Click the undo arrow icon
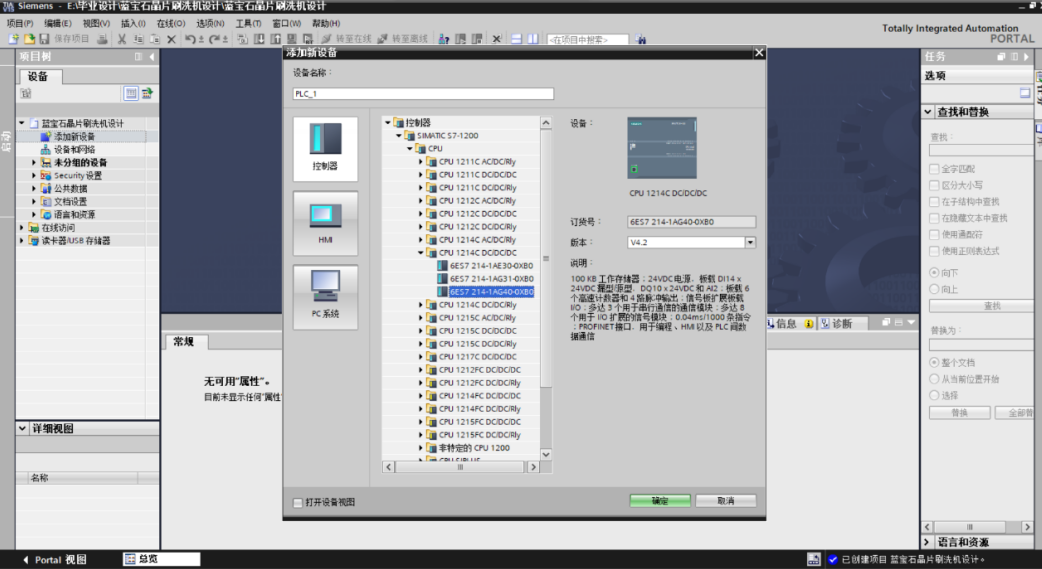1042x569 pixels. [190, 39]
